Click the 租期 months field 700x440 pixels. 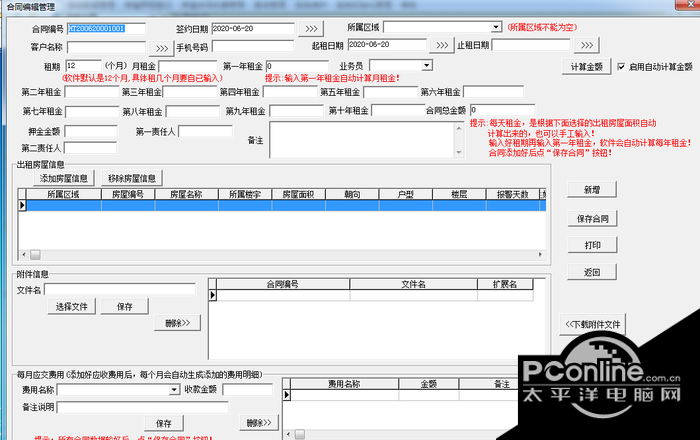tap(83, 66)
